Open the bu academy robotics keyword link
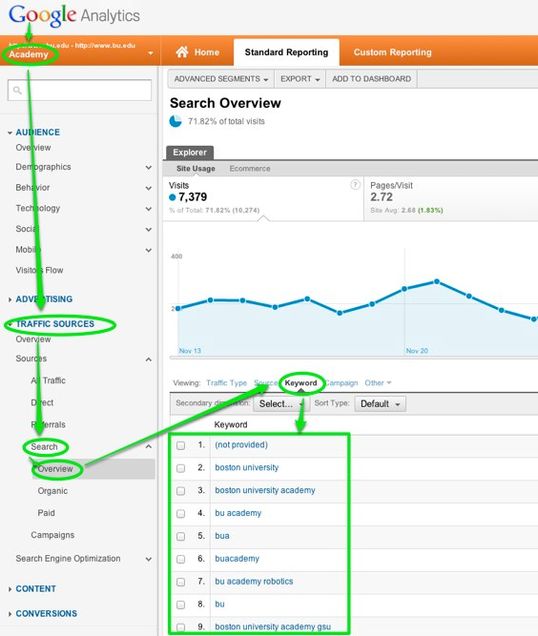Viewport: 538px width, 636px height. tap(254, 581)
